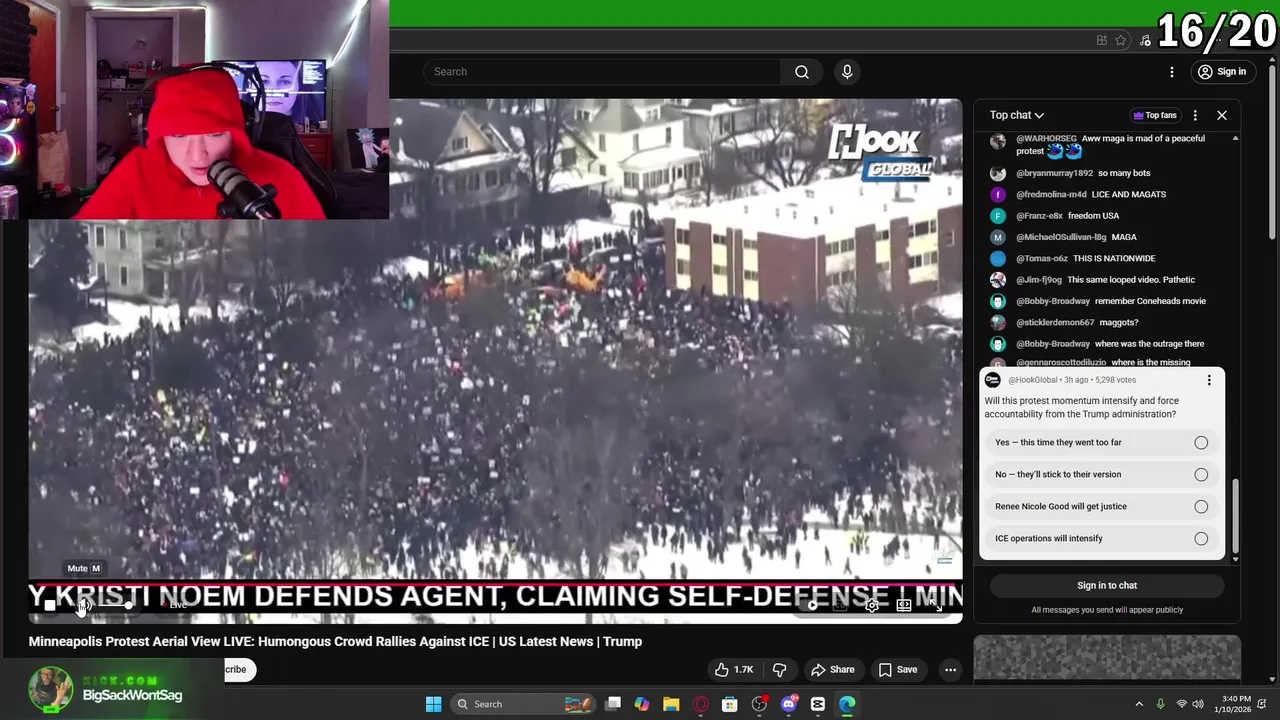The width and height of the screenshot is (1280, 720).
Task: Add this page to browser favorites star
Action: tap(1121, 40)
